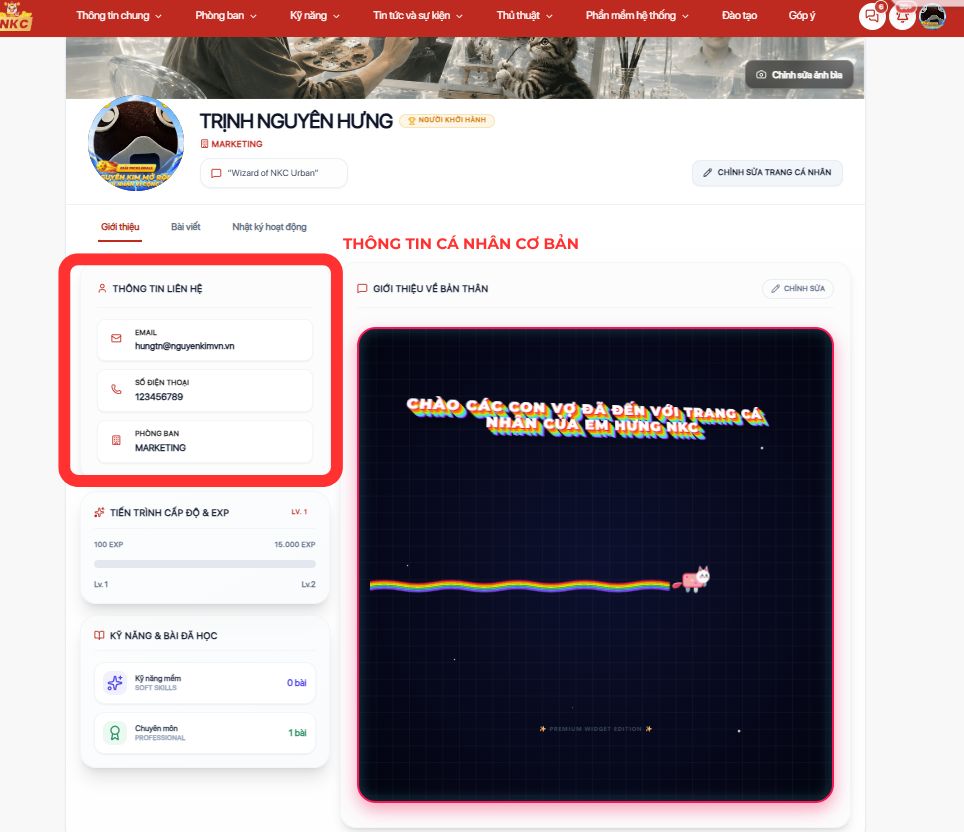Viewport: 964px width, 832px height.
Task: Click the name TRỊNH NGUYÊN HƯNG
Action: [x=296, y=121]
